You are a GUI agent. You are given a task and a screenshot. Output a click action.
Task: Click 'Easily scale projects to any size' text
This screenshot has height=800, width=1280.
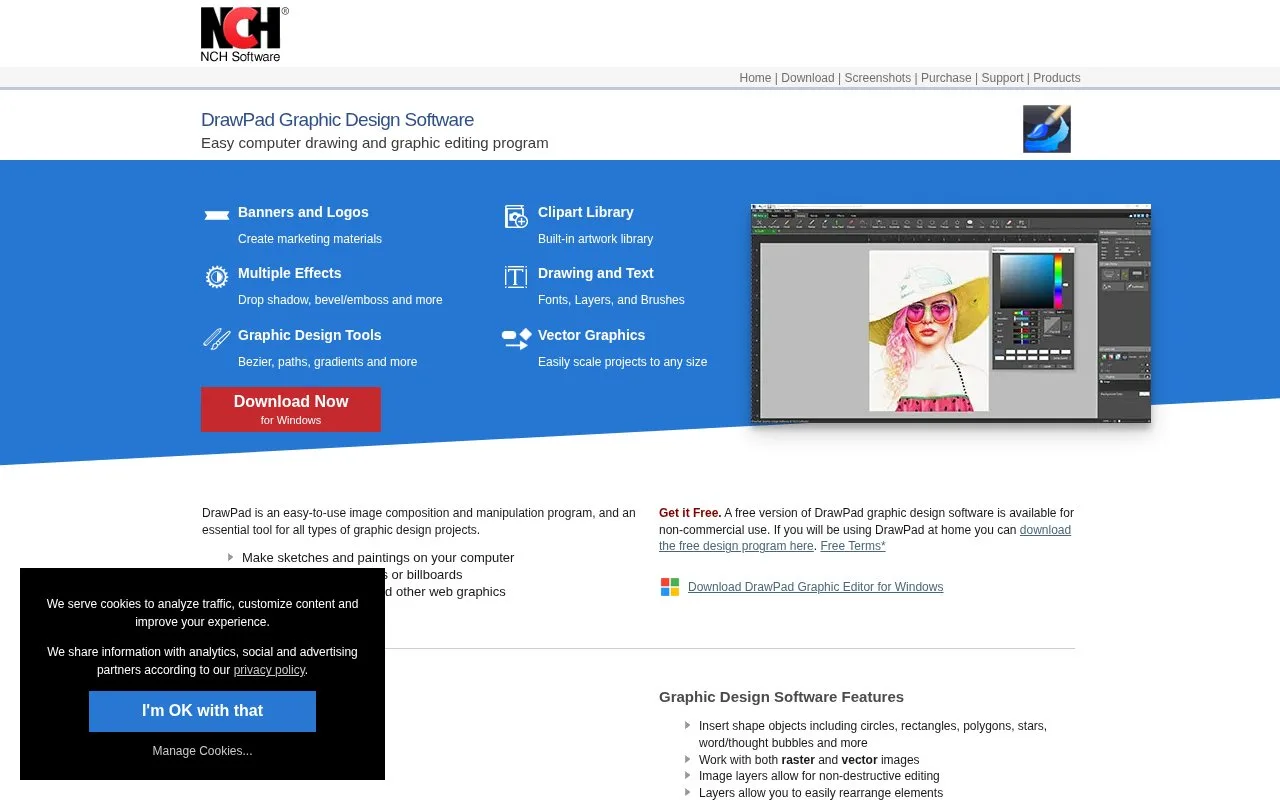pos(622,362)
